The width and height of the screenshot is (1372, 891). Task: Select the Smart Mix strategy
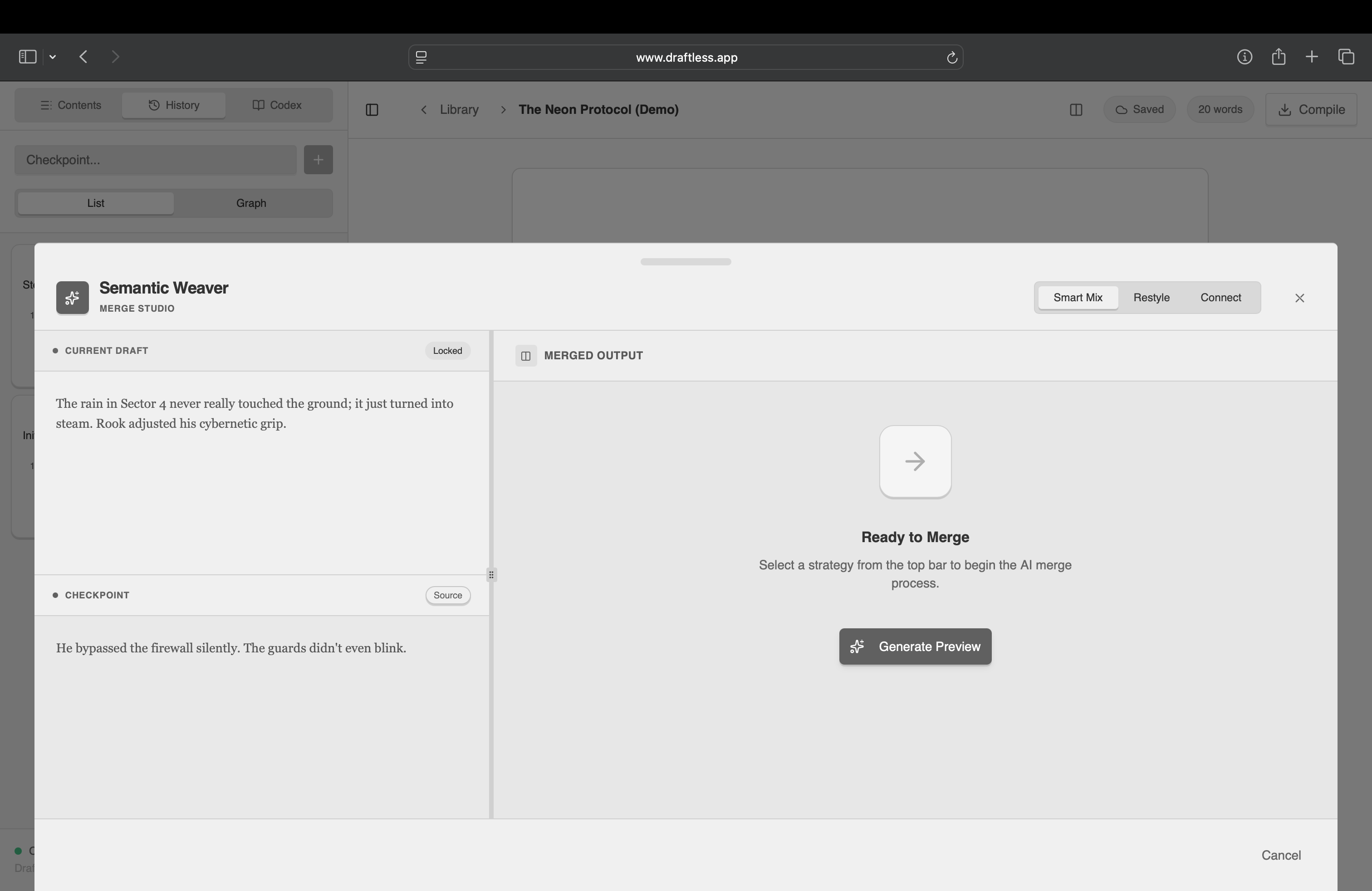(x=1078, y=298)
